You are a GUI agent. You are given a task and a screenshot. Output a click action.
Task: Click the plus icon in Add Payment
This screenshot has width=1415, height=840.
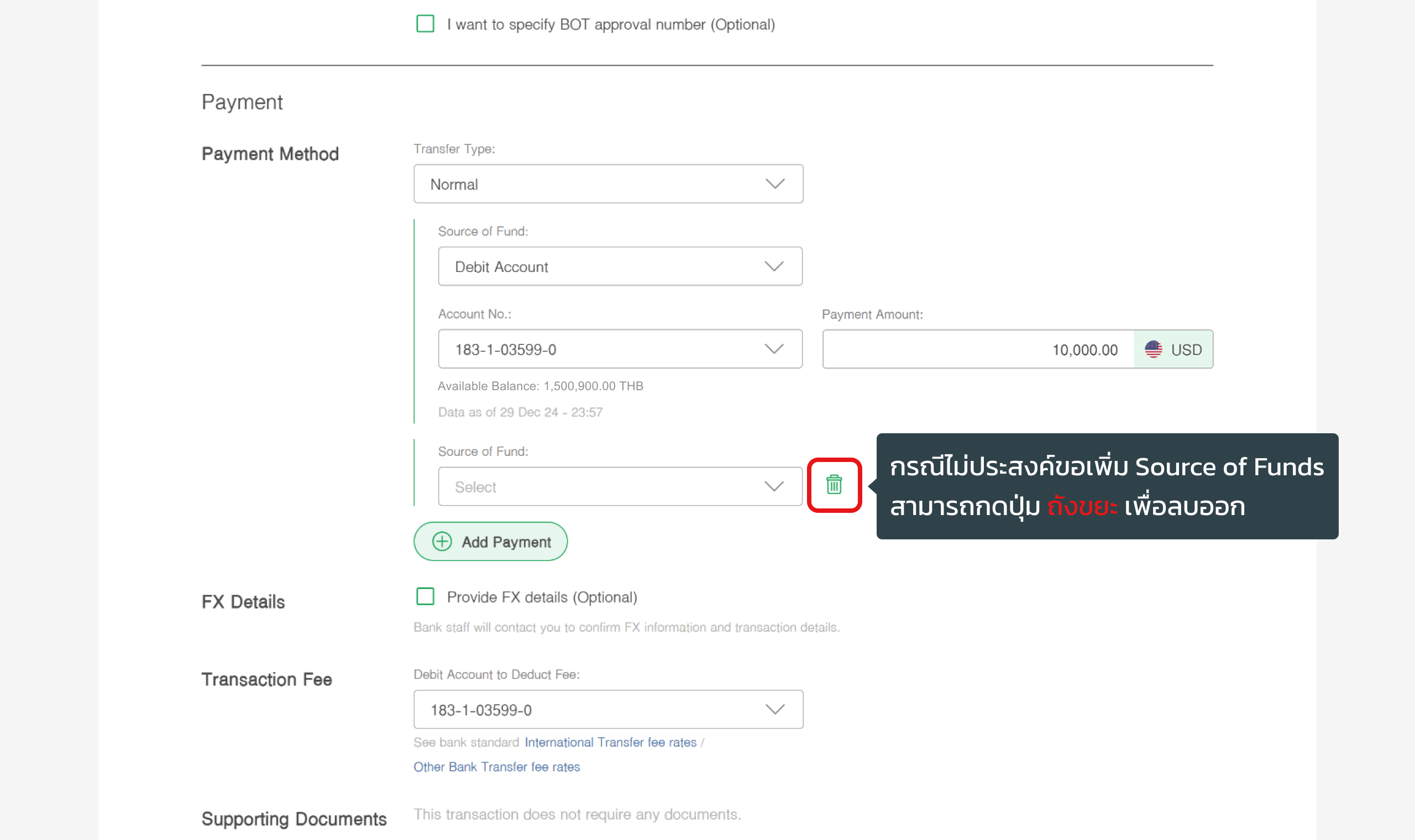point(442,542)
